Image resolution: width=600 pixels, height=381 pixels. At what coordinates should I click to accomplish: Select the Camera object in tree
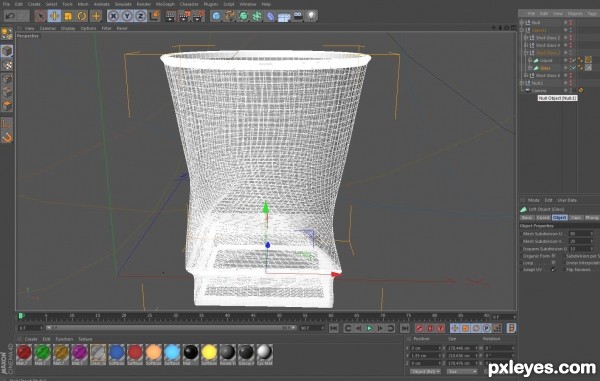tap(539, 91)
